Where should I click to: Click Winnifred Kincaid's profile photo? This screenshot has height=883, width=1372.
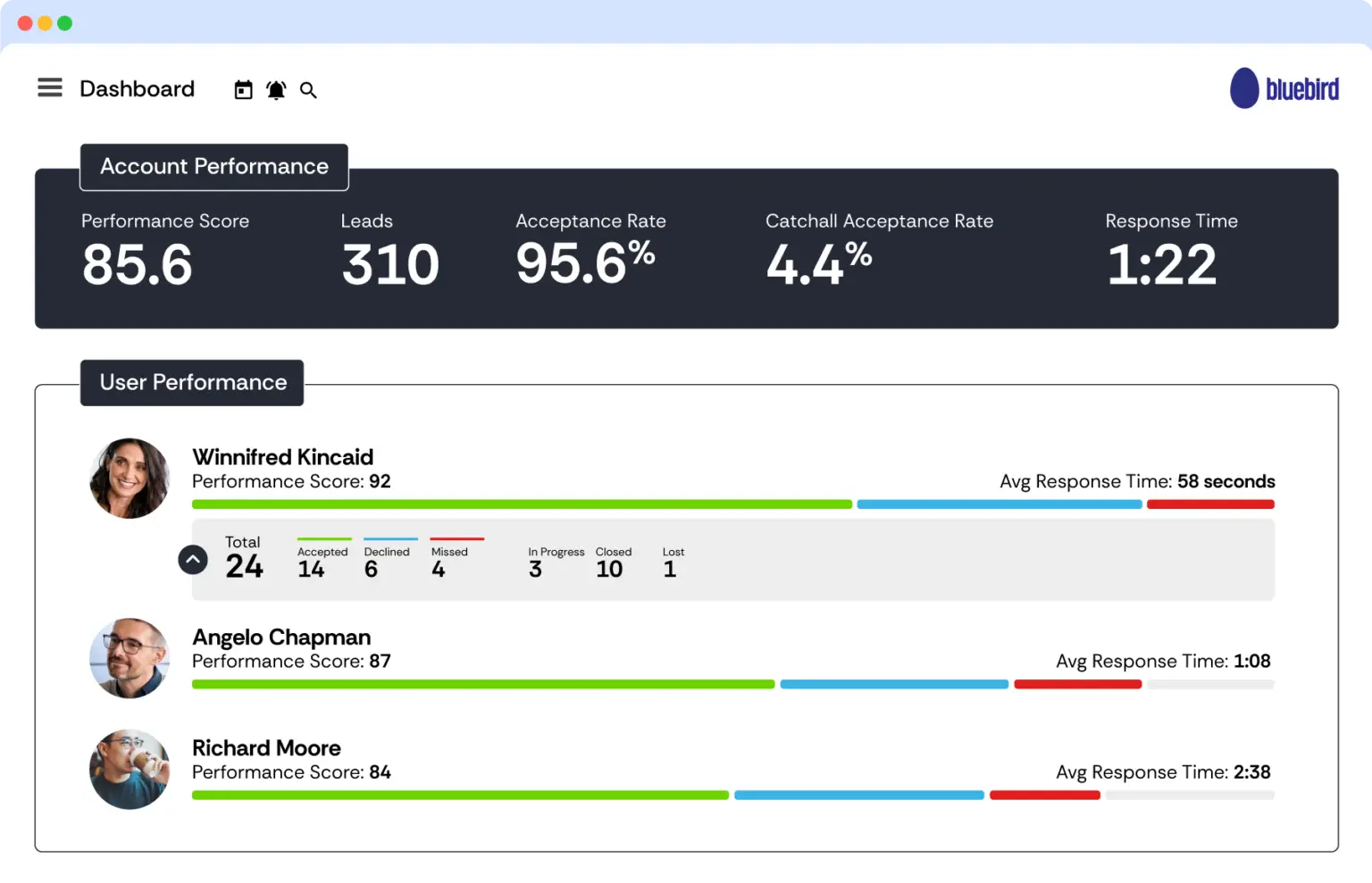tap(130, 479)
